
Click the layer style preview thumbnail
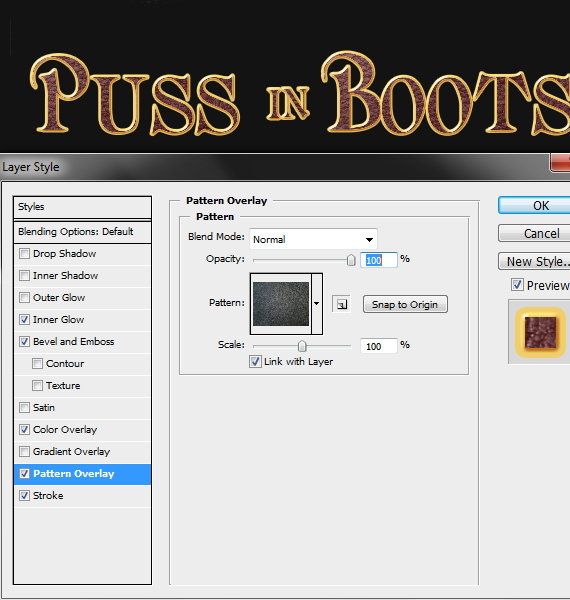[x=540, y=333]
